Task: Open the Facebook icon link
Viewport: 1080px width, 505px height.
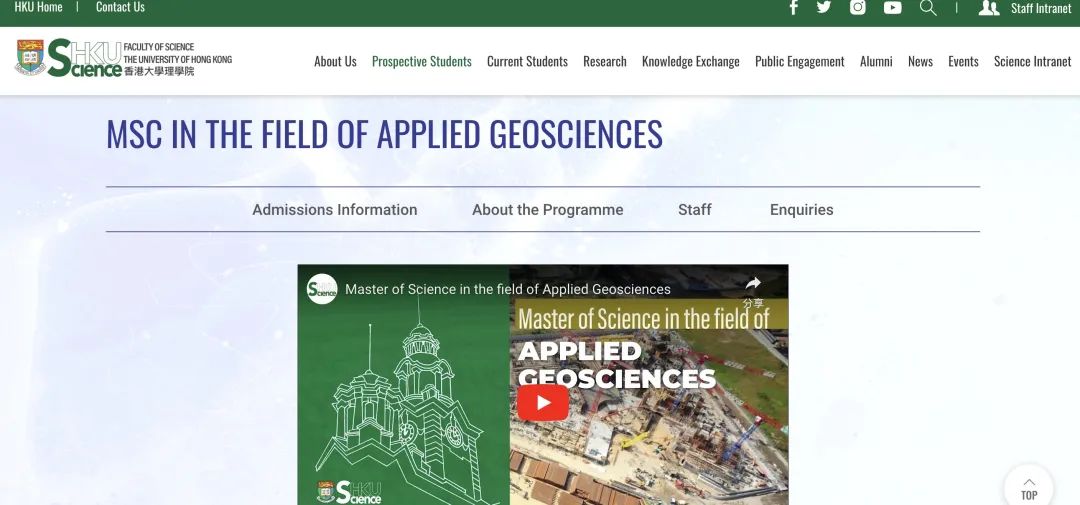Action: (x=794, y=8)
